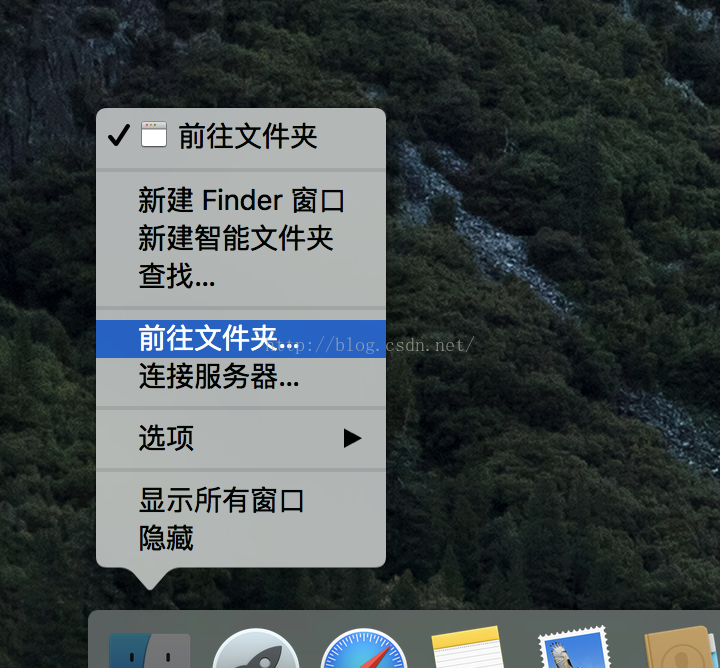720x668 pixels.
Task: Click window icon beside checked 前往文件夹
Action: 154,134
